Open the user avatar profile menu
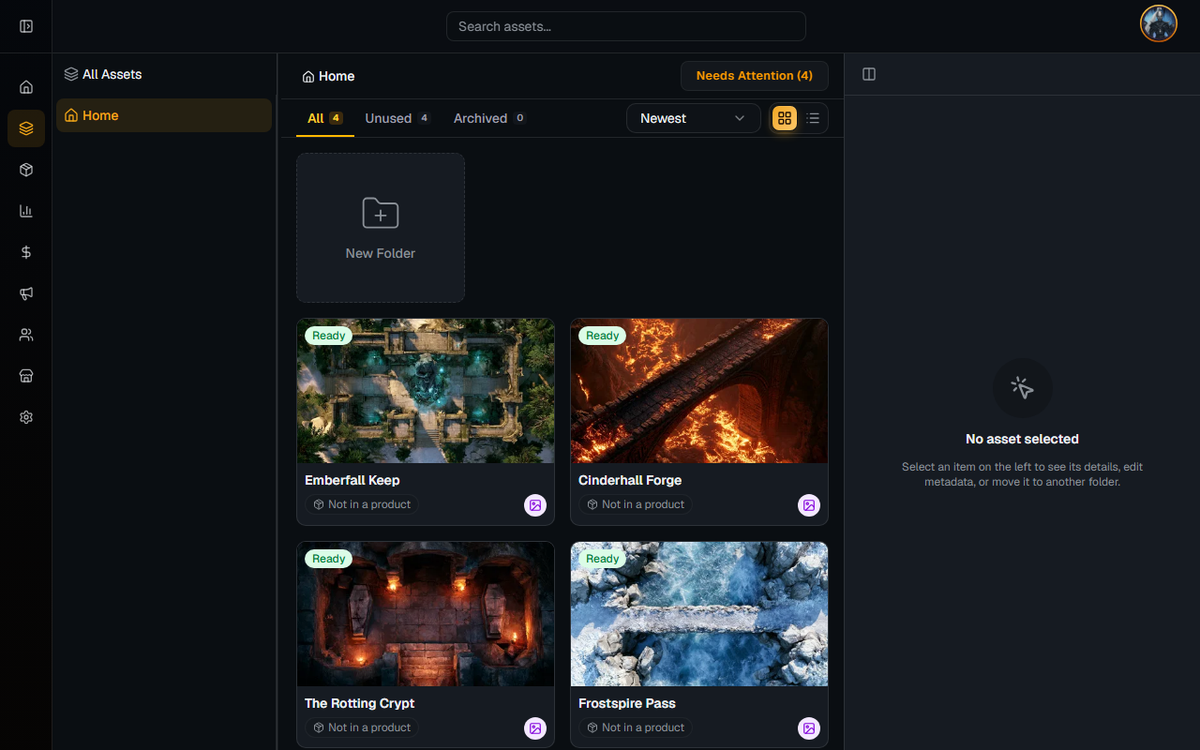Image resolution: width=1200 pixels, height=750 pixels. pos(1159,24)
